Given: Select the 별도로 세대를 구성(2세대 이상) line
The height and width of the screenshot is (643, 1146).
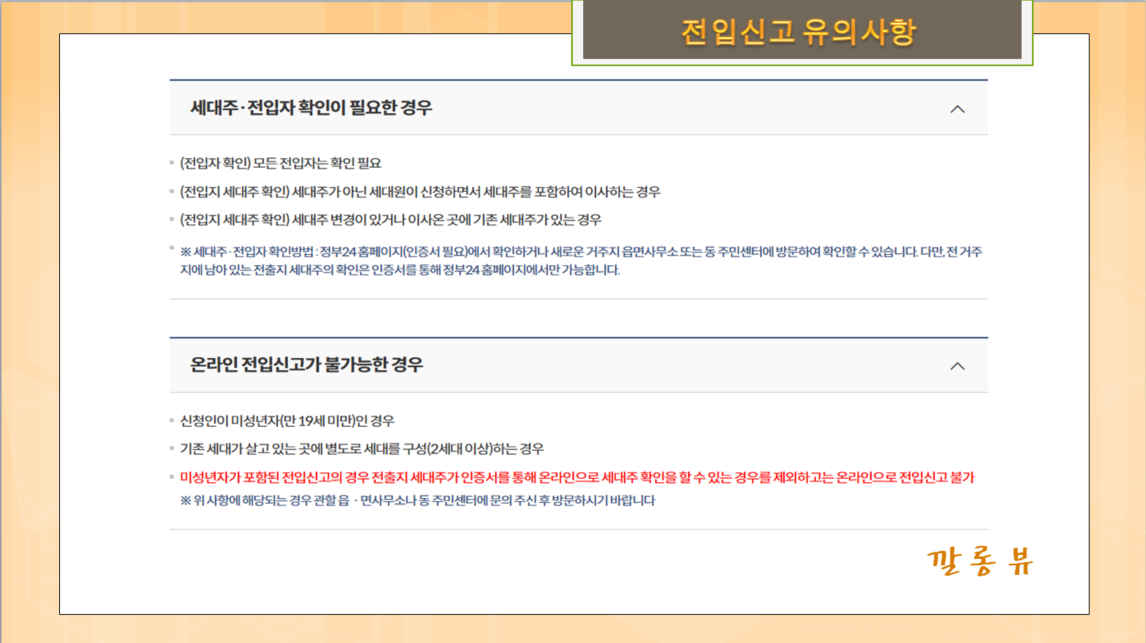Looking at the screenshot, I should click(362, 449).
